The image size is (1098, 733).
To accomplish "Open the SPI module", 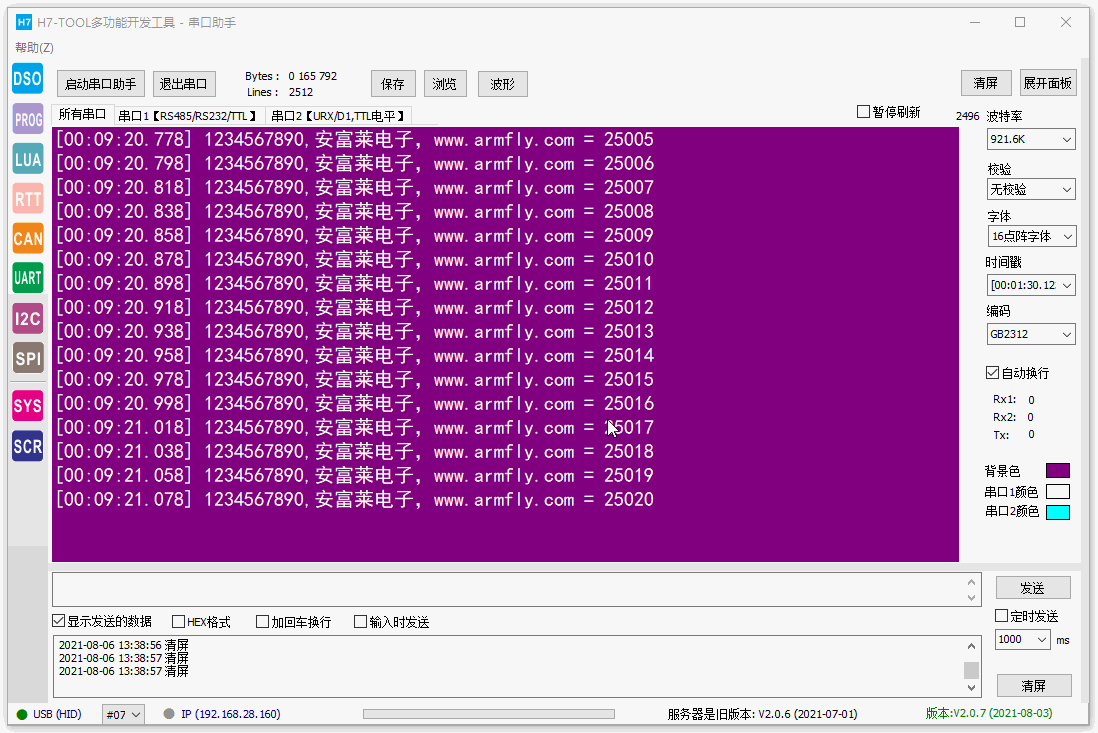I will [x=27, y=358].
